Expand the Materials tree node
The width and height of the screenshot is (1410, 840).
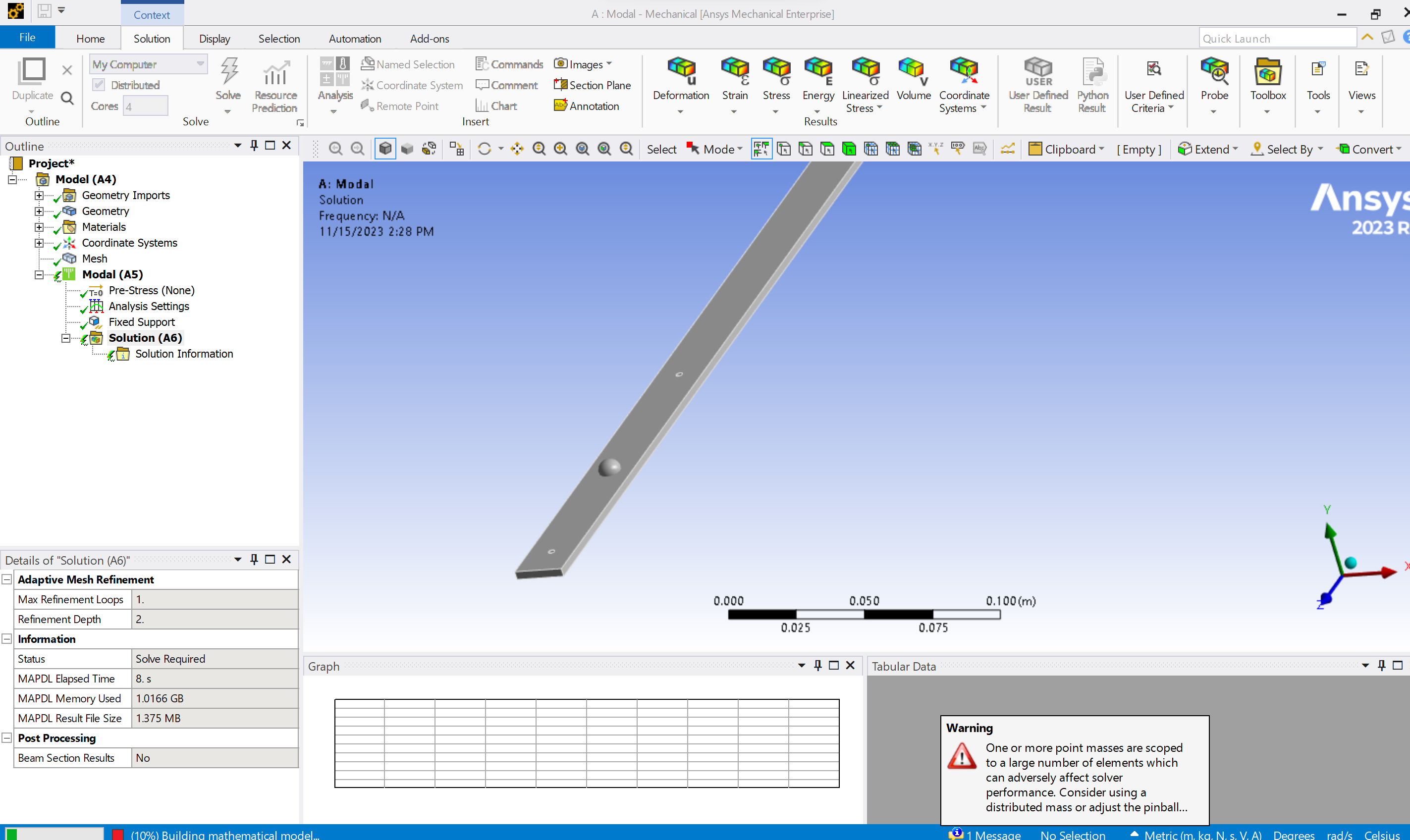coord(39,227)
